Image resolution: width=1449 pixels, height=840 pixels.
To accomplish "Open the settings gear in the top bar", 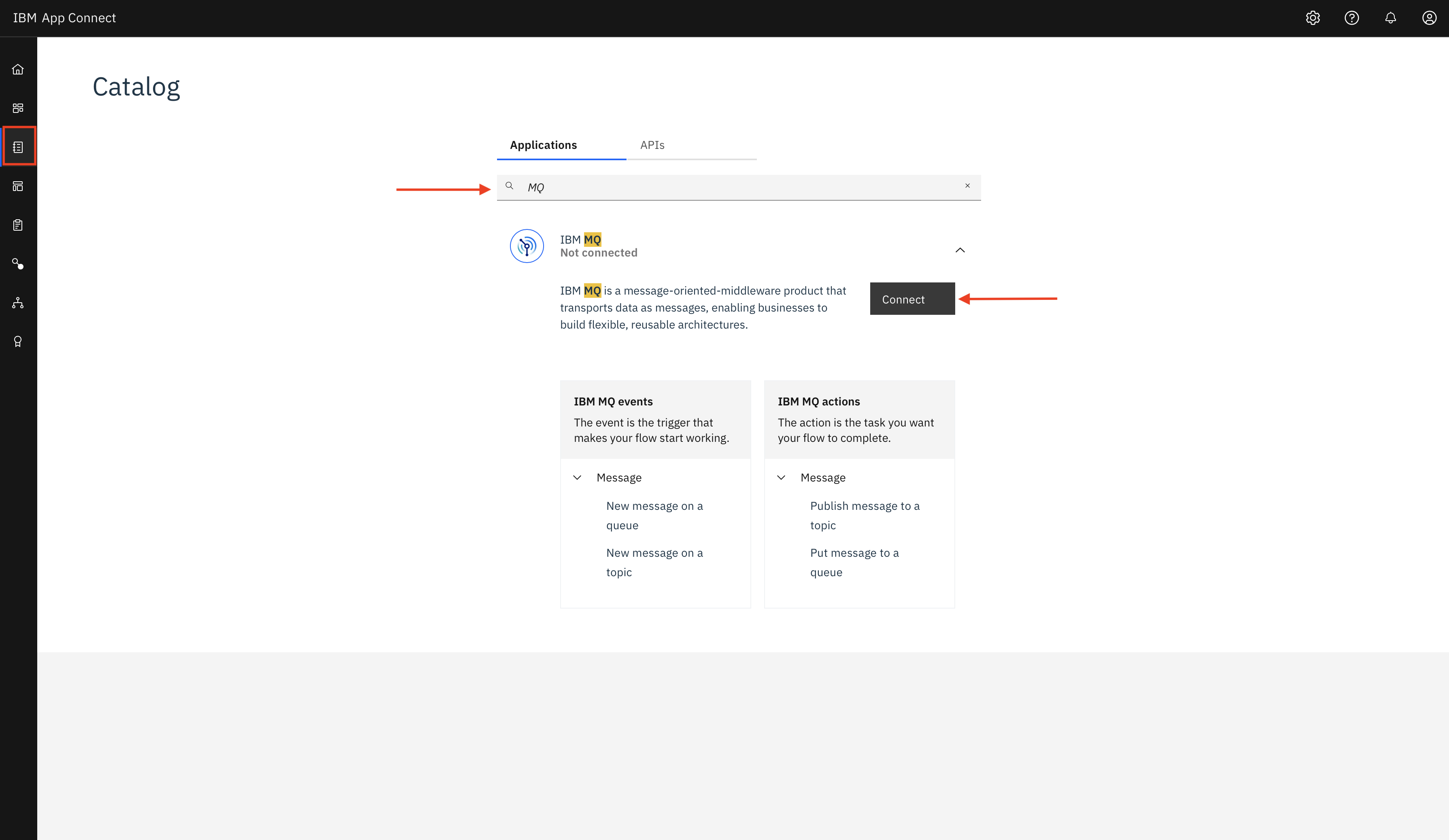I will [x=1313, y=18].
